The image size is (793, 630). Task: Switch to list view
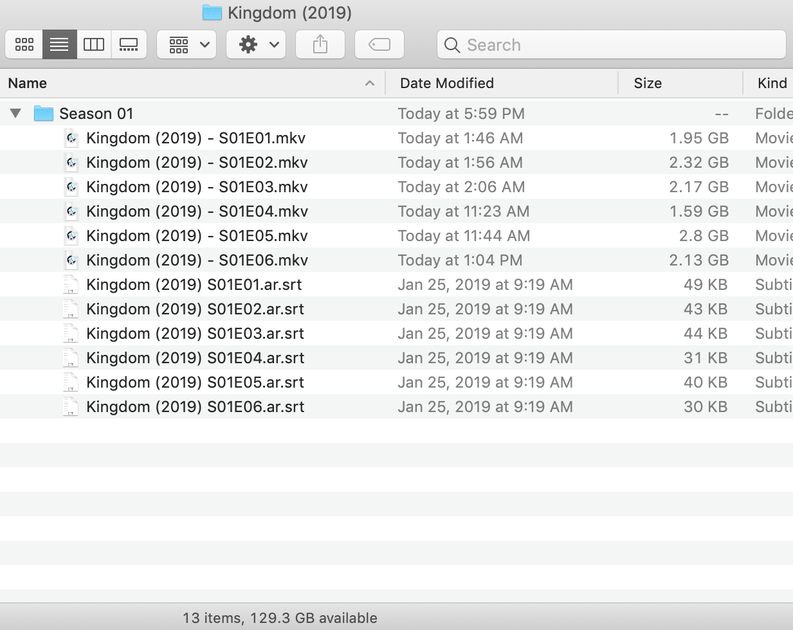pos(59,44)
